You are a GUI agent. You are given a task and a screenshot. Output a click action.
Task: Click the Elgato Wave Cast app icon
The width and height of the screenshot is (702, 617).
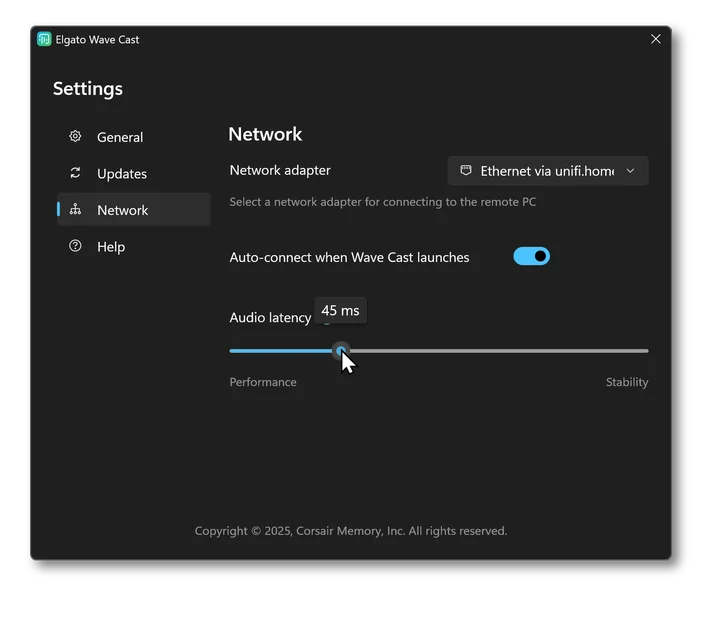coord(44,39)
